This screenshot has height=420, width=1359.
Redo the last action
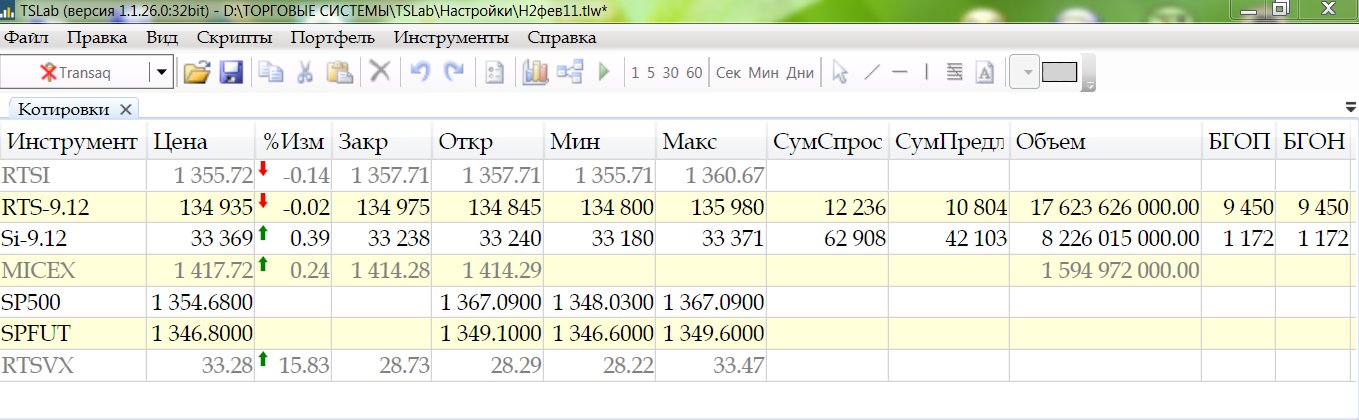pyautogui.click(x=454, y=72)
